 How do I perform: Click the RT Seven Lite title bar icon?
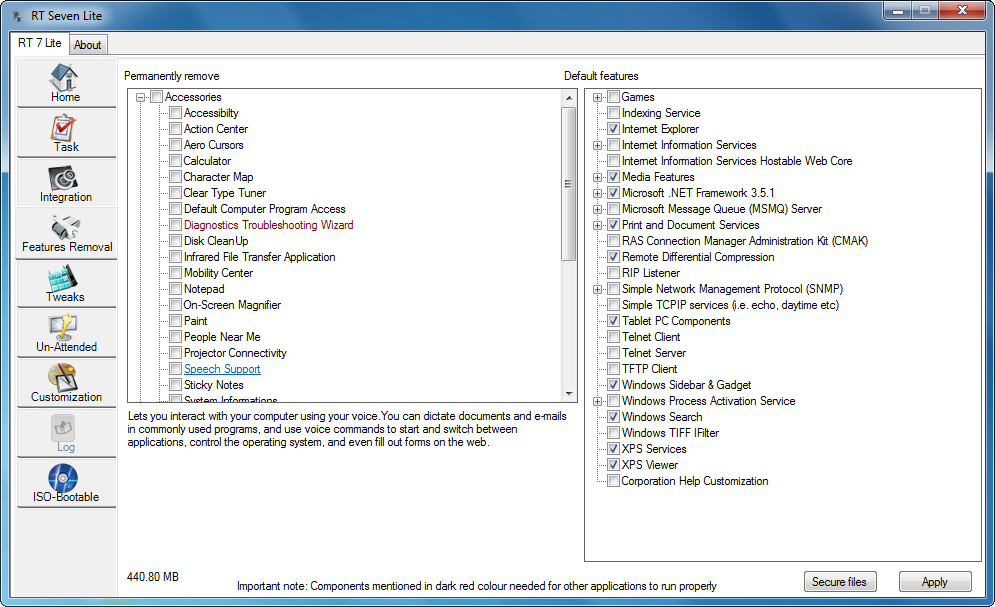(17, 16)
